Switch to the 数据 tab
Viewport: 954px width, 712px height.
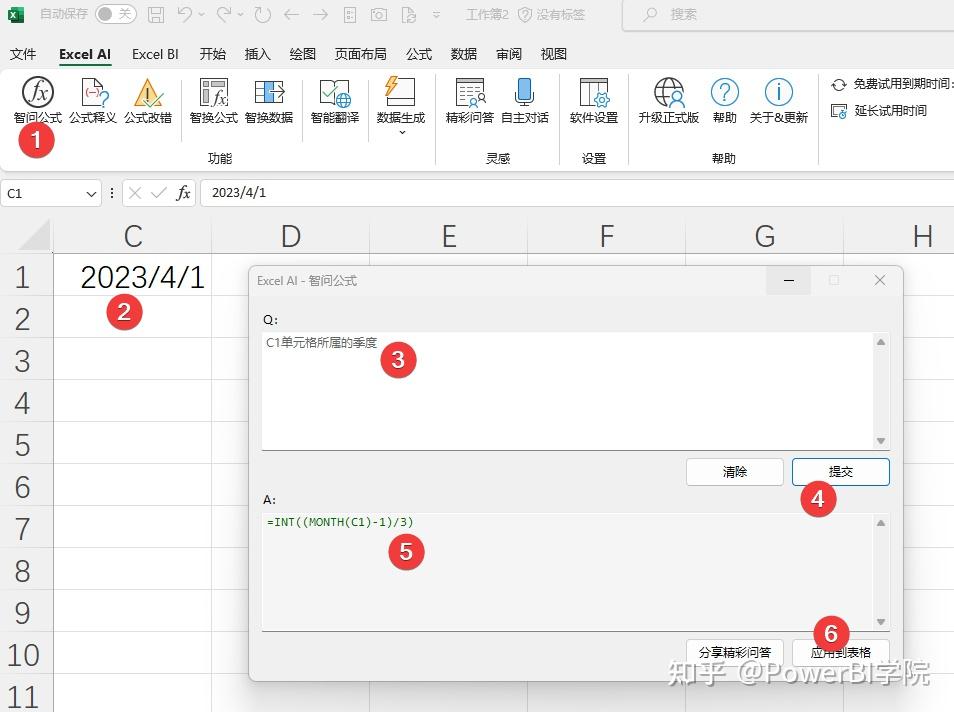click(x=464, y=54)
